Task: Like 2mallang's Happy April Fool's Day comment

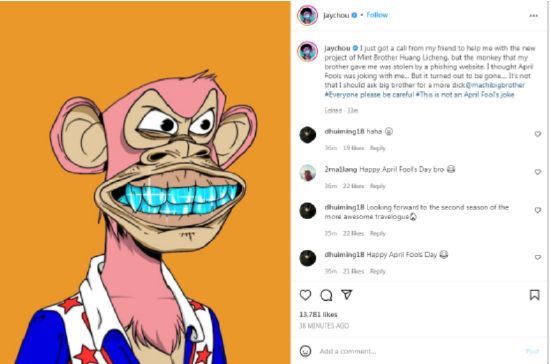Action: tap(537, 172)
